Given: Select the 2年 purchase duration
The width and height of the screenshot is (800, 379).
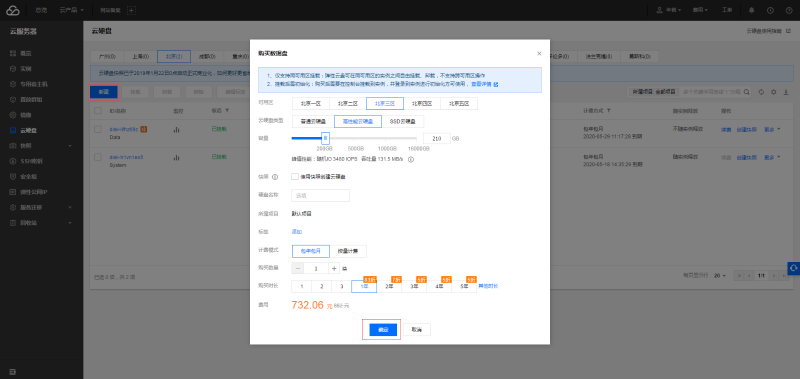Looking at the screenshot, I should click(x=389, y=287).
